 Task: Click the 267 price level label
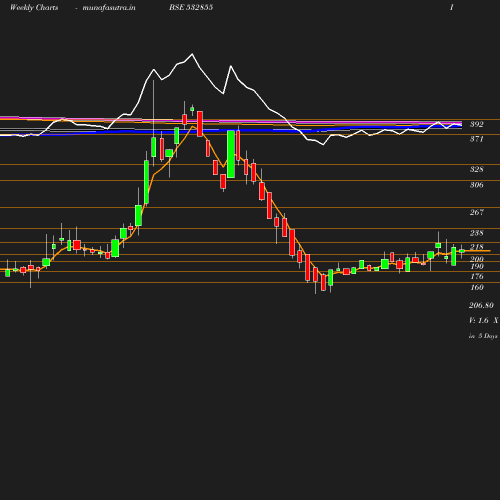[x=477, y=212]
